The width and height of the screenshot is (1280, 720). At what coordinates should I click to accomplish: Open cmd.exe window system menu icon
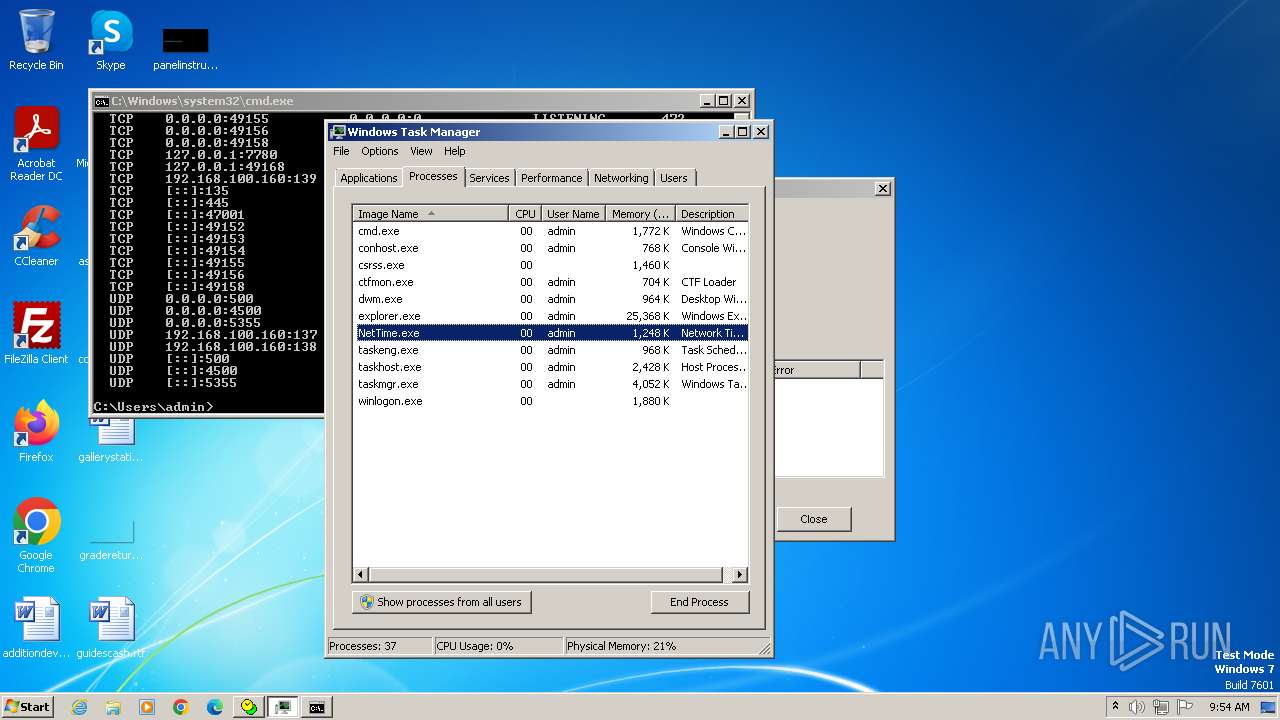click(101, 101)
